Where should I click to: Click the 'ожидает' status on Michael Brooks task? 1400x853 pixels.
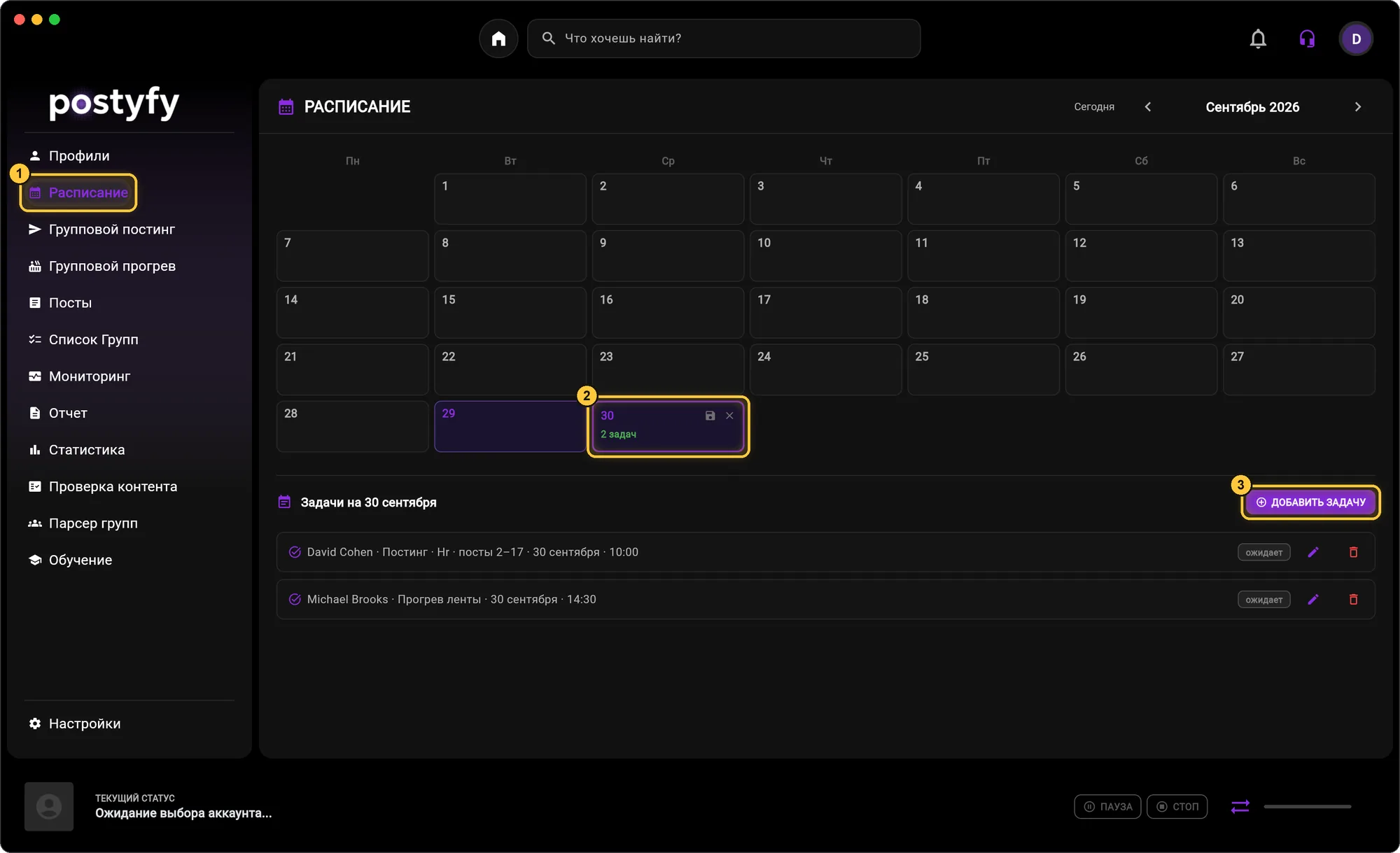(x=1263, y=599)
